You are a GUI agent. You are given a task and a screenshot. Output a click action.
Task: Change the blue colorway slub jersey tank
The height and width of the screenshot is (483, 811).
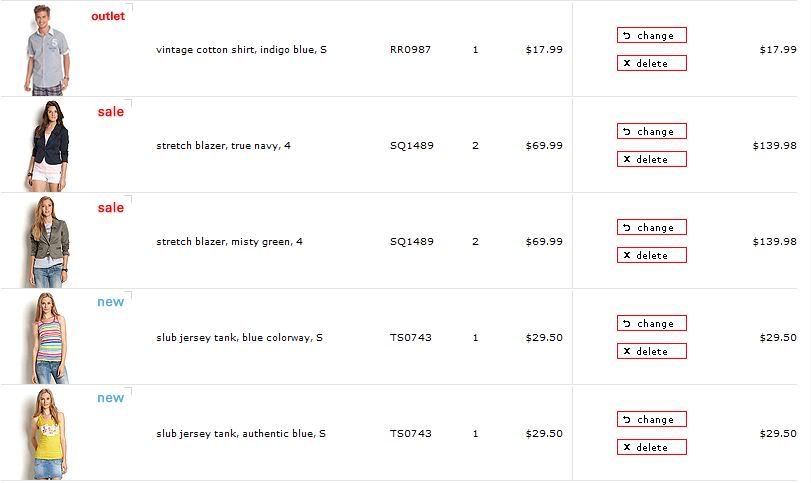point(652,323)
